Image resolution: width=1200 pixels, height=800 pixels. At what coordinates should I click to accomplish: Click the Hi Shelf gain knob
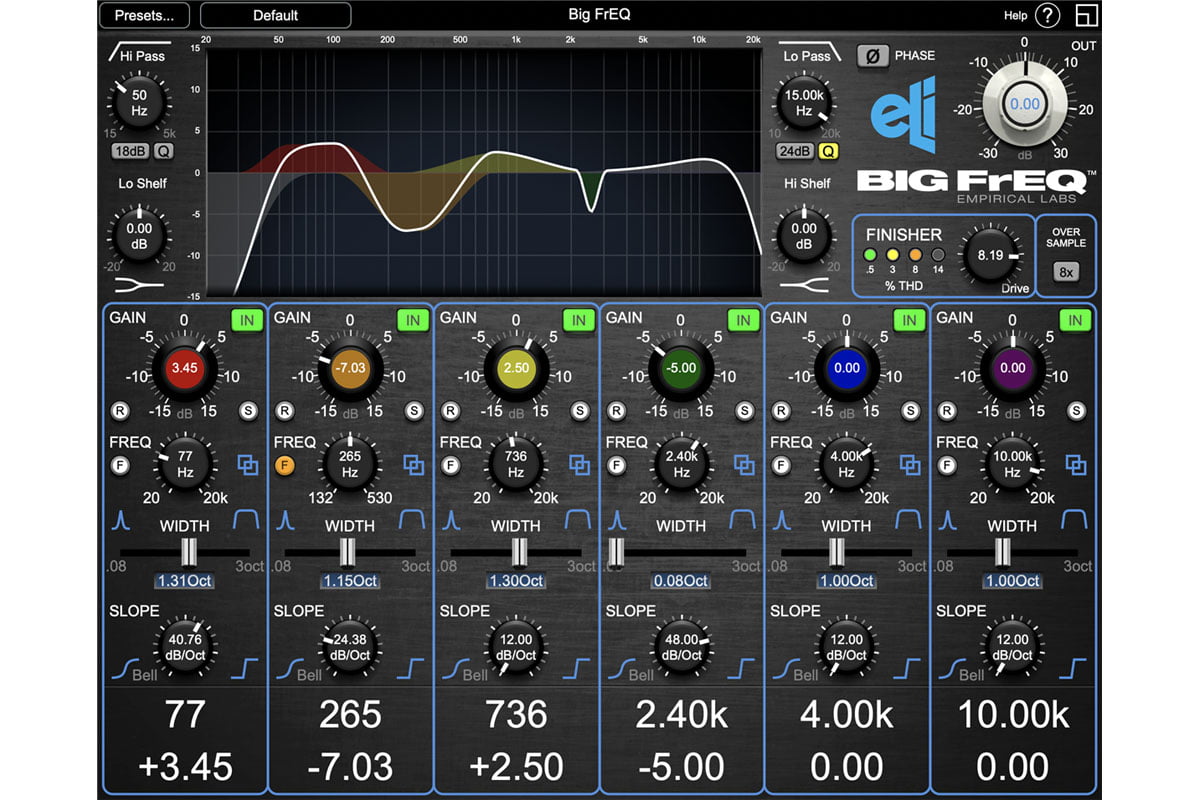(x=804, y=235)
